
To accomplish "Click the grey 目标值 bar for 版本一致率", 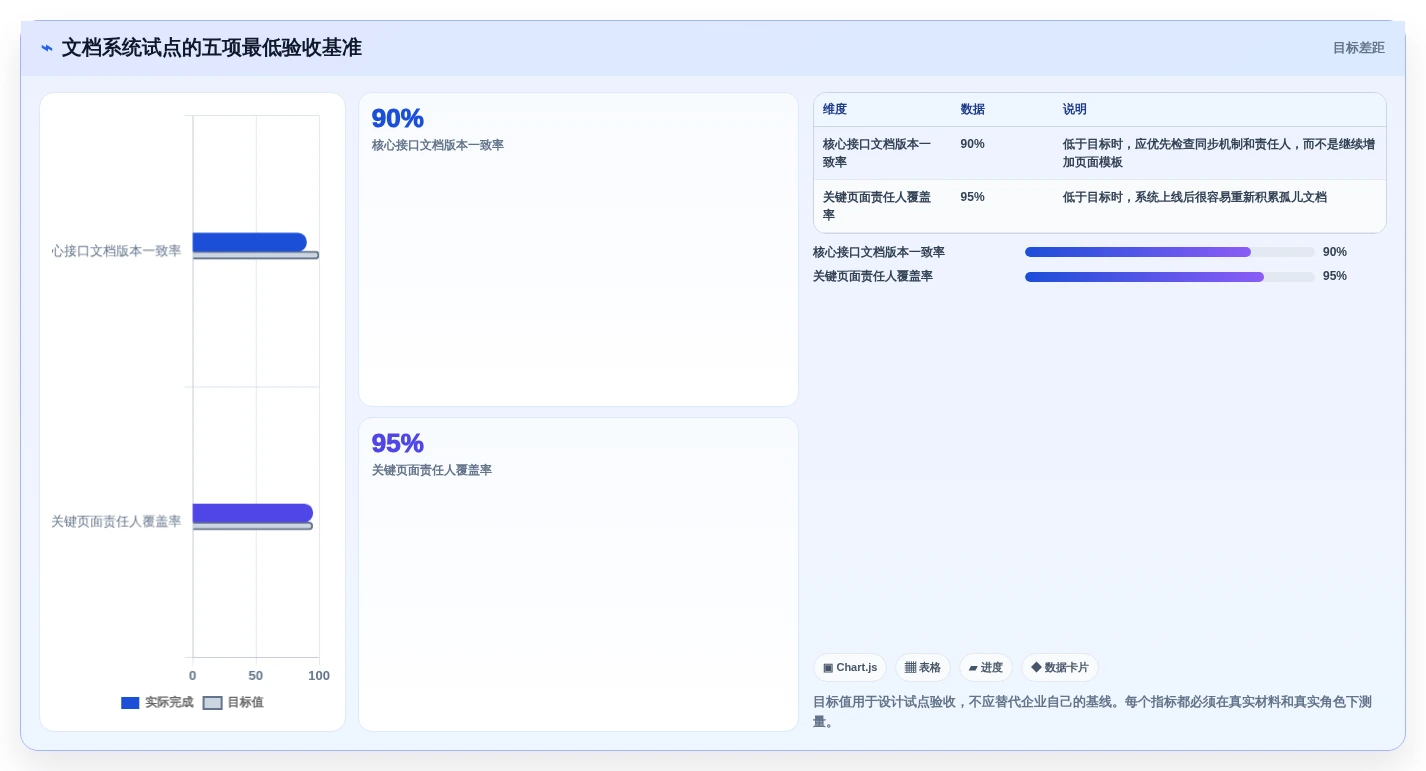I will [x=256, y=256].
